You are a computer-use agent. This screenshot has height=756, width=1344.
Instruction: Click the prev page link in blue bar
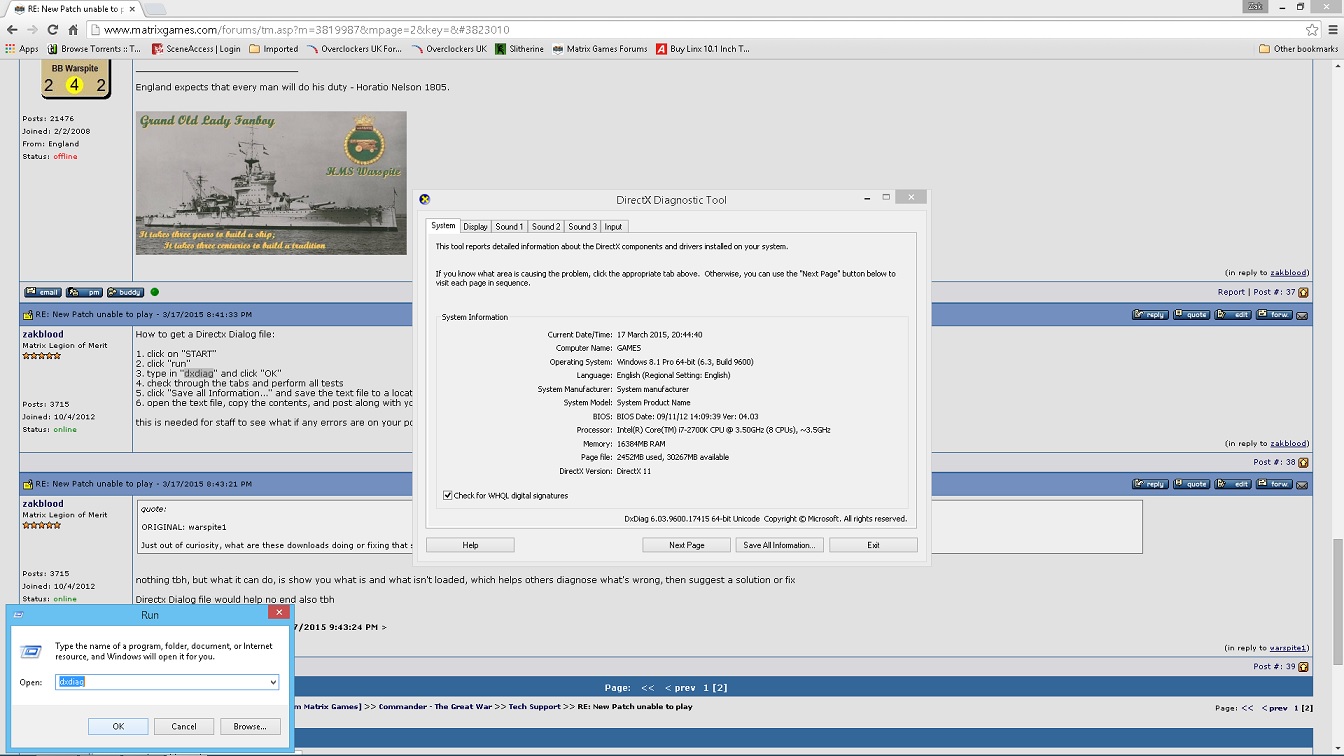(x=680, y=688)
